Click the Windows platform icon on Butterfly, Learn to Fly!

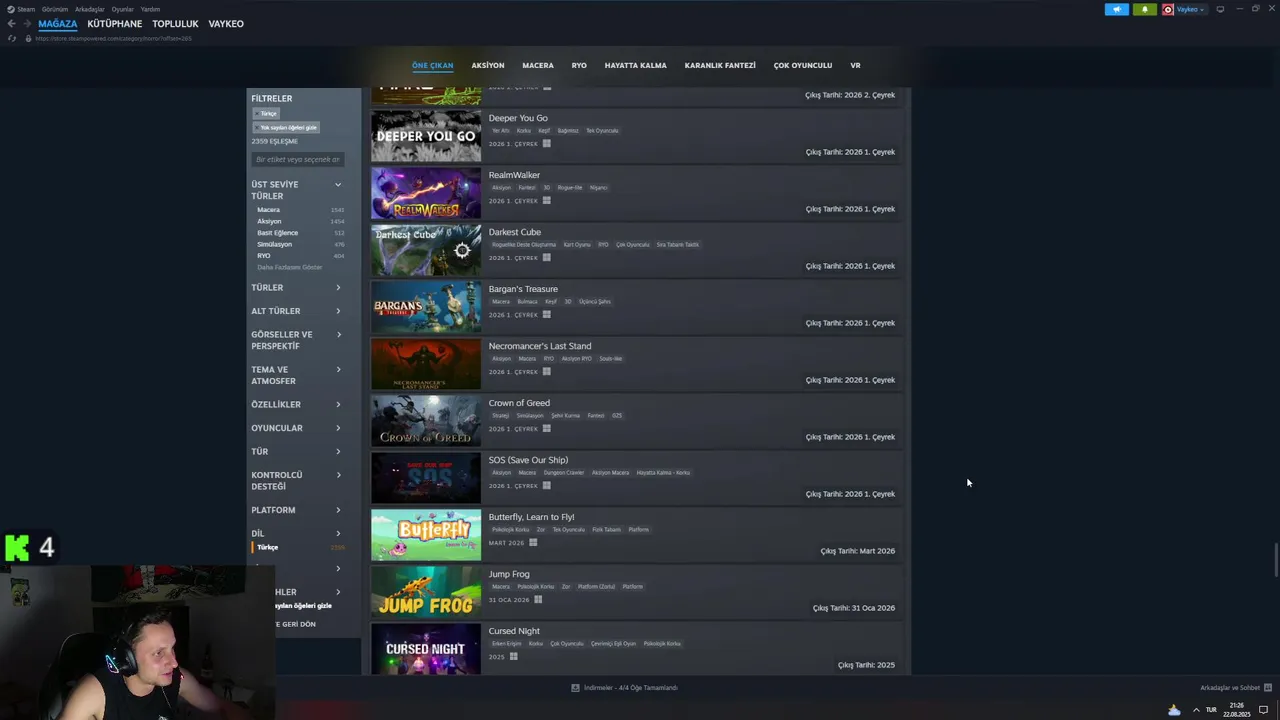click(x=533, y=543)
